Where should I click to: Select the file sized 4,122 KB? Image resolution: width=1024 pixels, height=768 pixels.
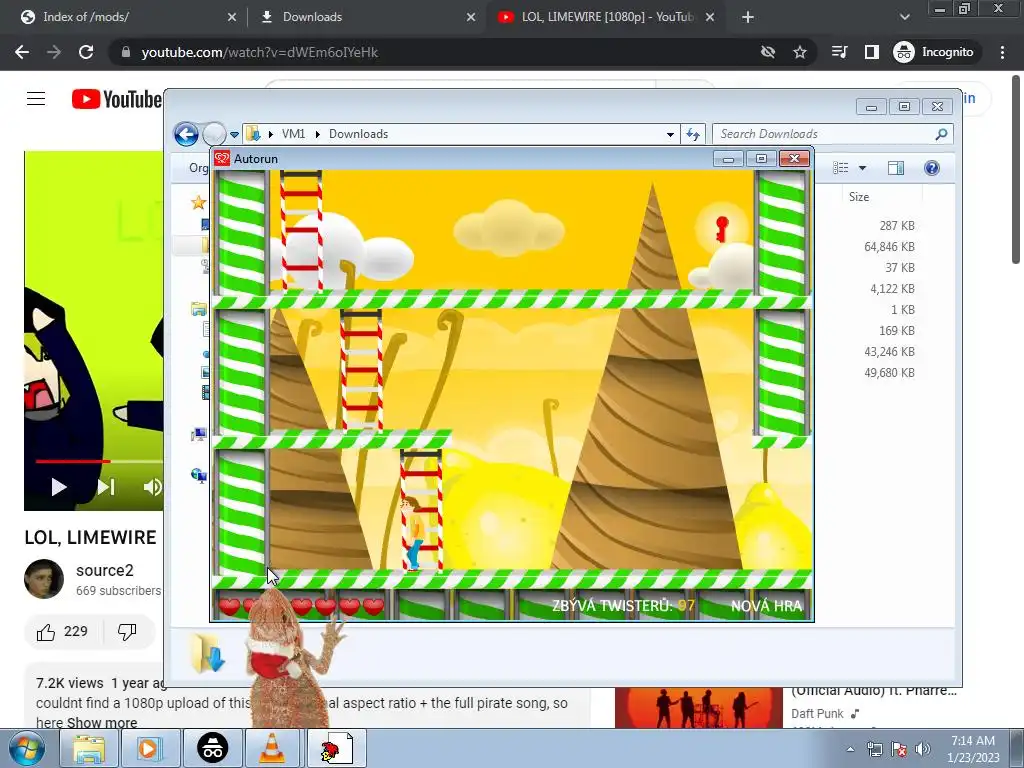(892, 289)
